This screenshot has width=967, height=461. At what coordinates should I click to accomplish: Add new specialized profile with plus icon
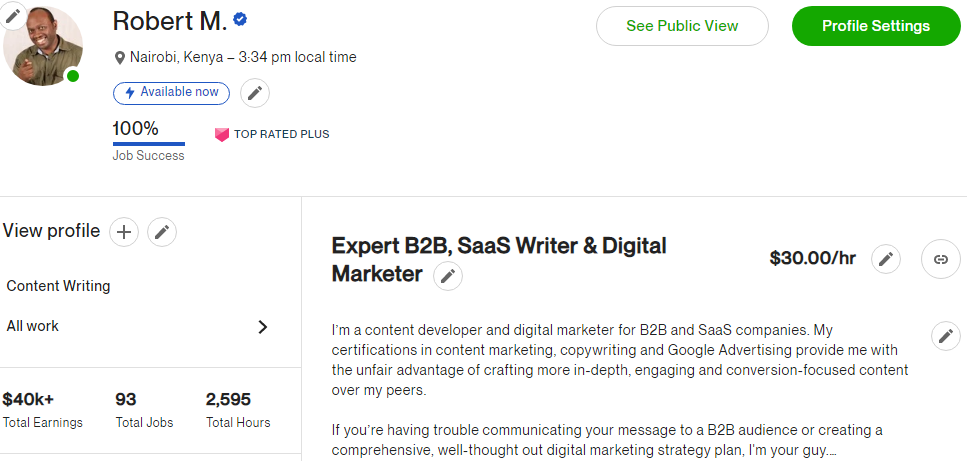[x=123, y=232]
